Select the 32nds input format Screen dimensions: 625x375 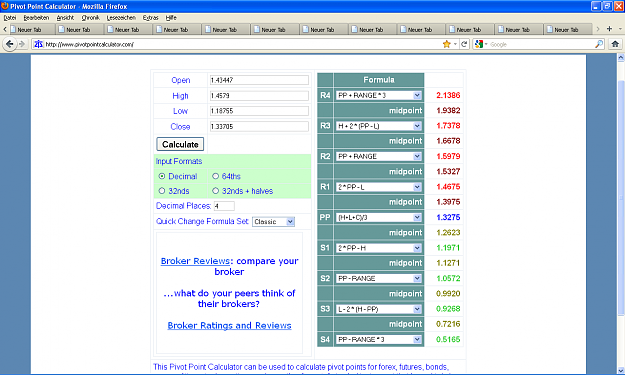[x=162, y=191]
